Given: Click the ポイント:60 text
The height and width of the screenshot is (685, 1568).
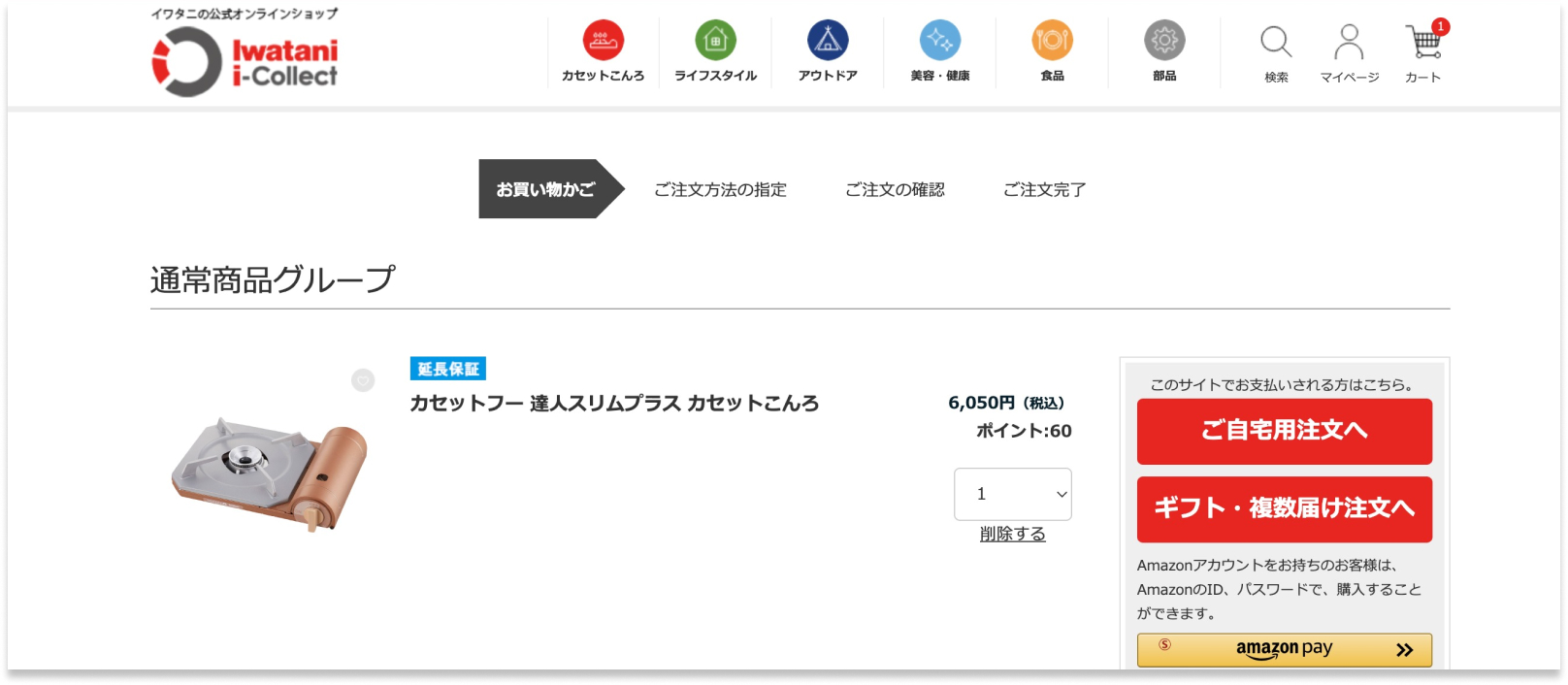Looking at the screenshot, I should pos(1024,431).
